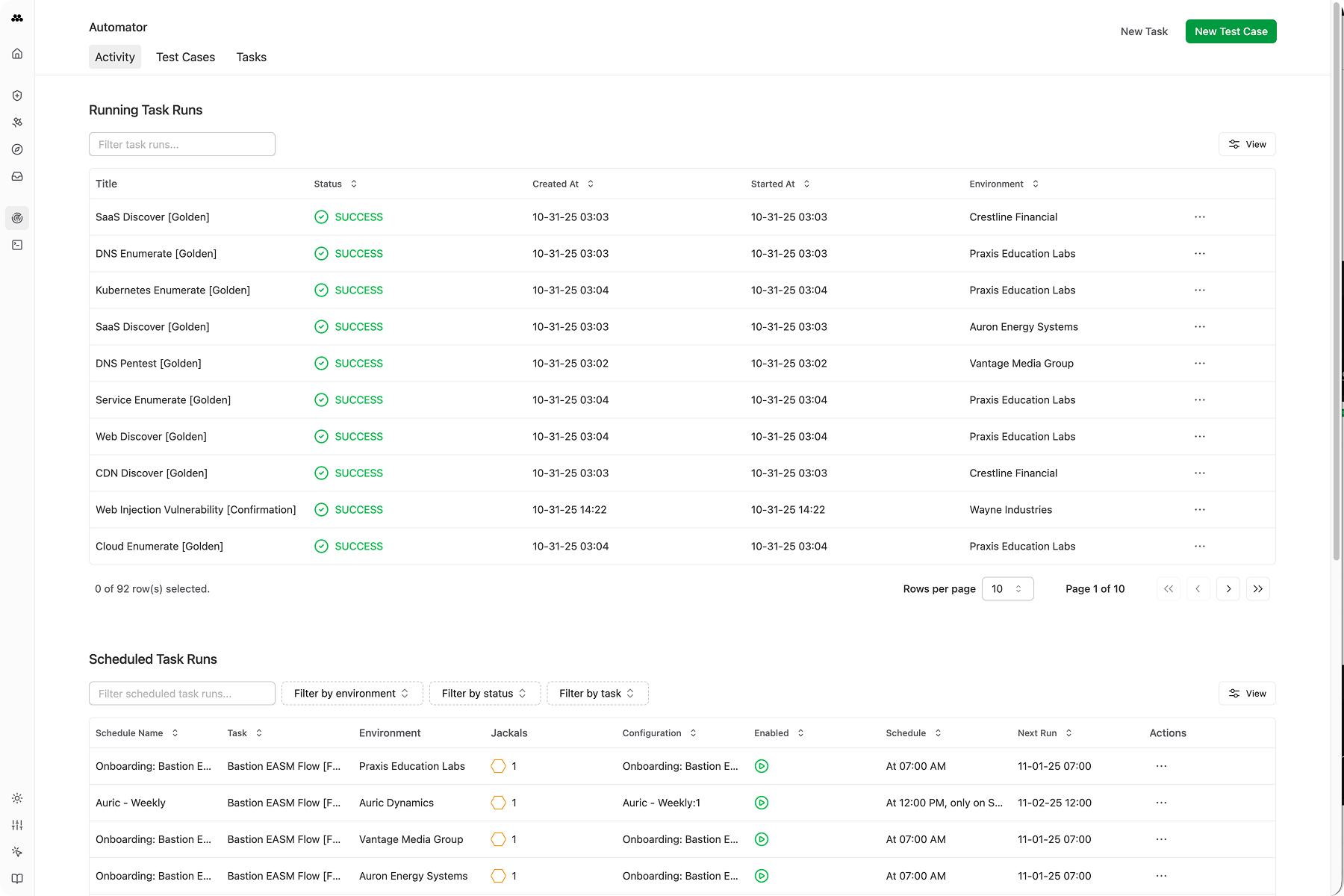
Task: Click the compass icon in the sidebar
Action: pyautogui.click(x=17, y=149)
